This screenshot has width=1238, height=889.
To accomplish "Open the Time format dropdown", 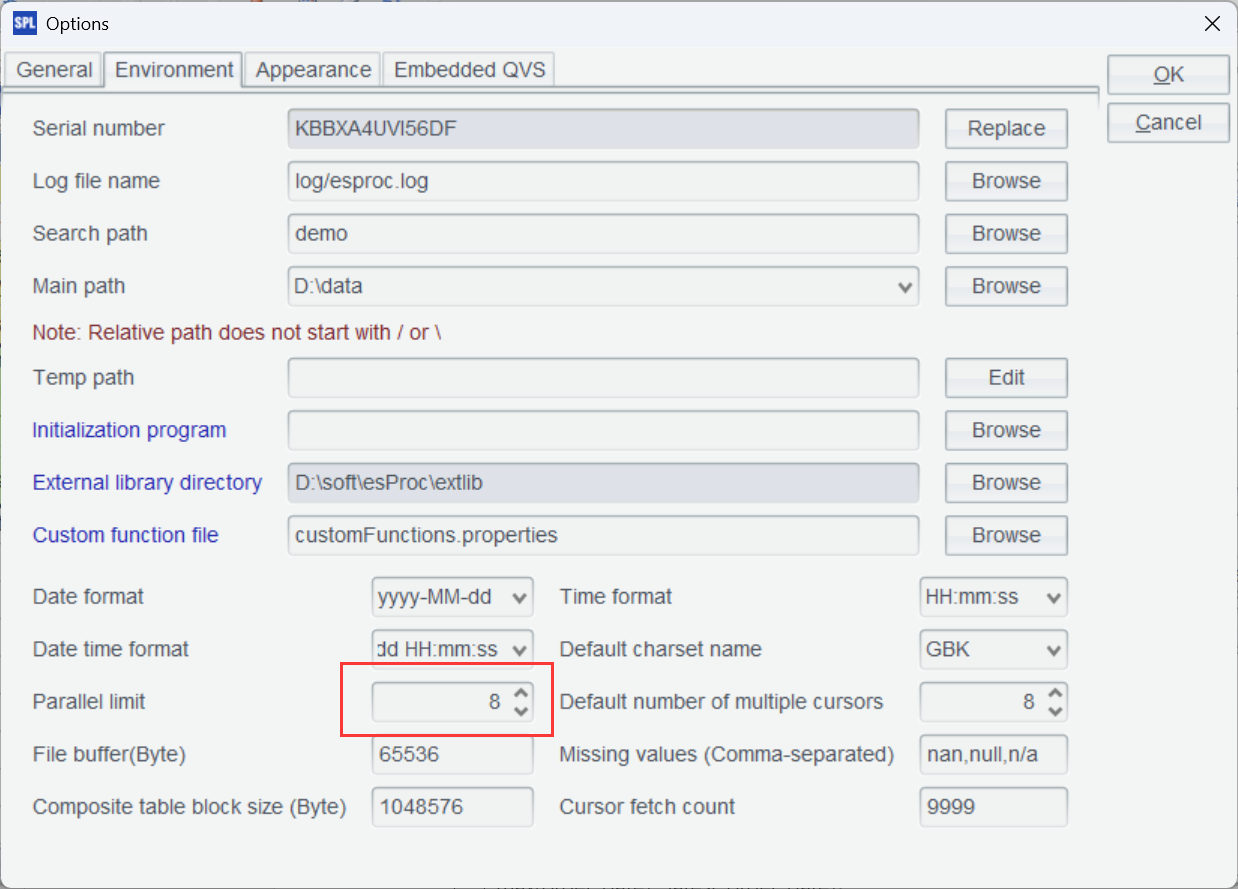I will click(x=1053, y=598).
